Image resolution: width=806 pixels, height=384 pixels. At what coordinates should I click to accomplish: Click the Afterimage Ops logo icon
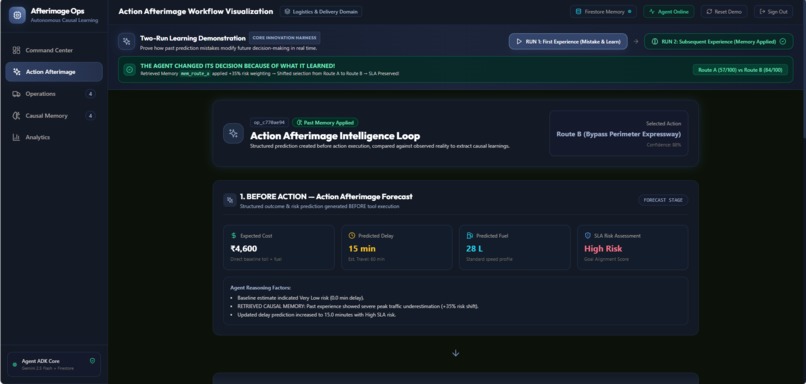(x=17, y=15)
